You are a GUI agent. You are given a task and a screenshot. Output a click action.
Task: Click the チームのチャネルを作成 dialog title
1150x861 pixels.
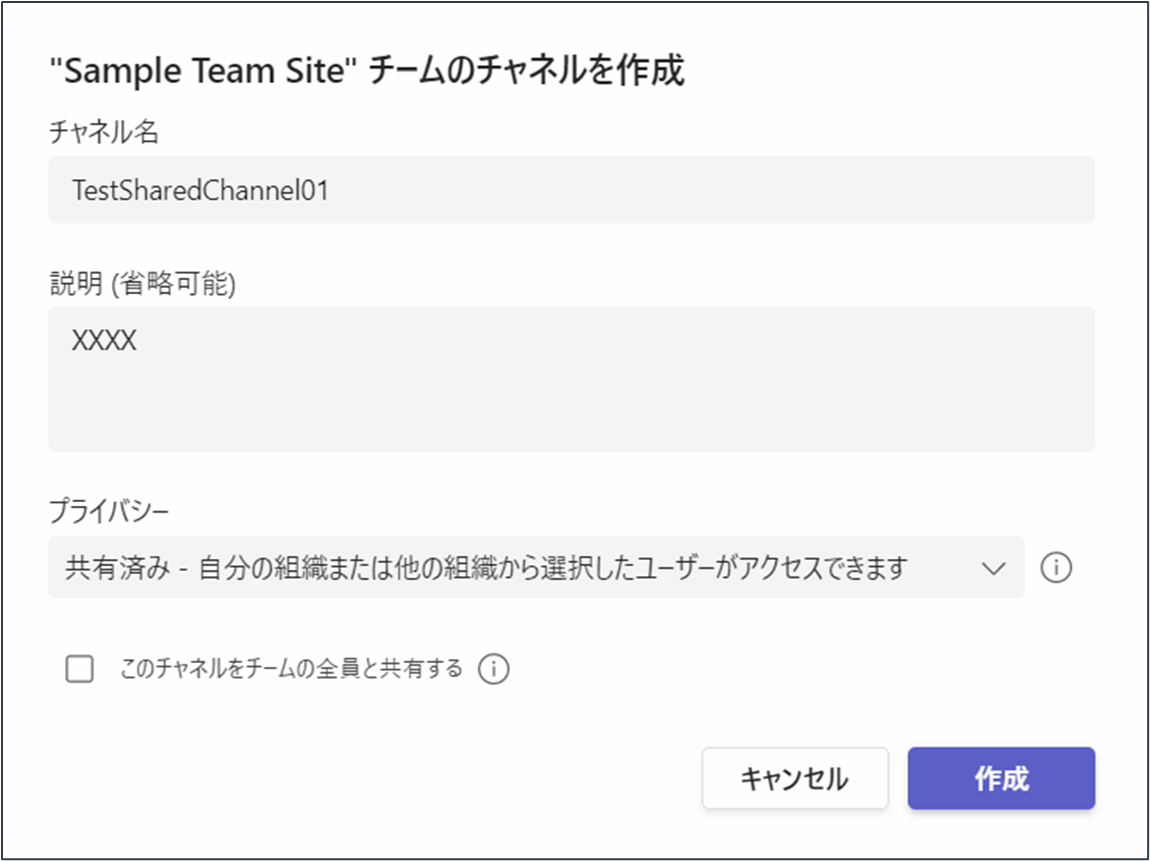527,72
